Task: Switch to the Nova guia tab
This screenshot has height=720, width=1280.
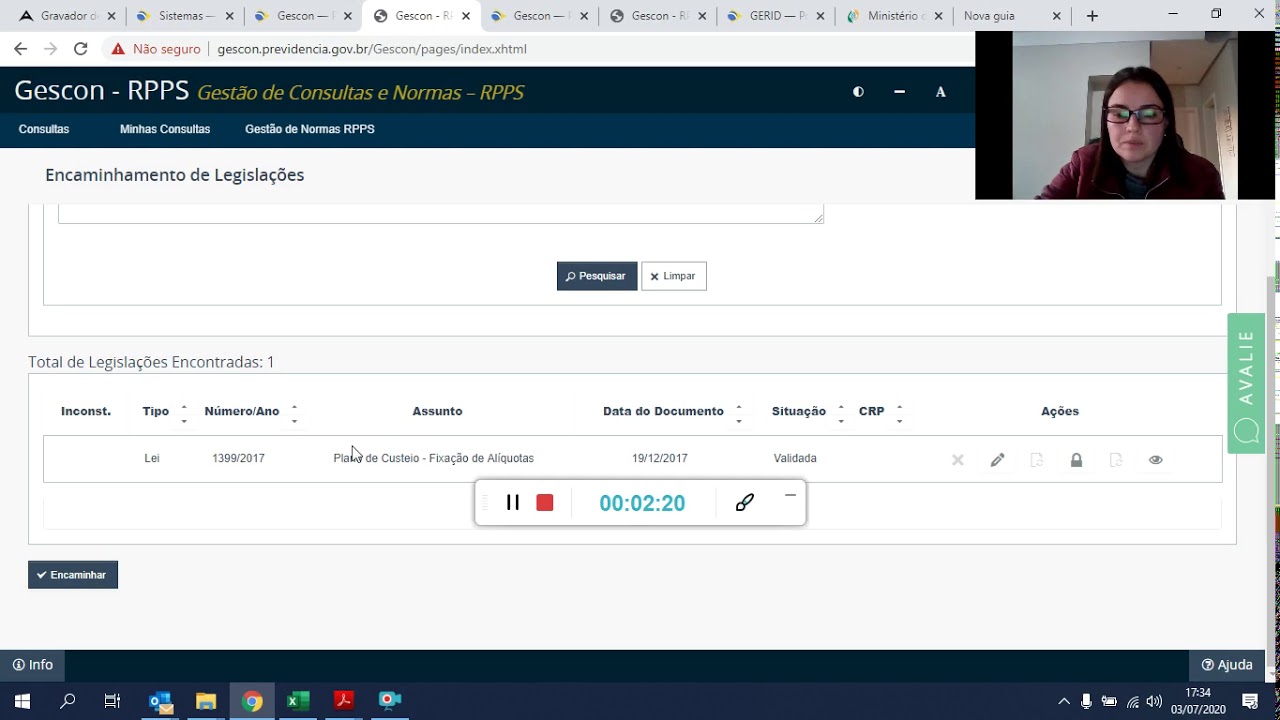Action: tap(1010, 16)
